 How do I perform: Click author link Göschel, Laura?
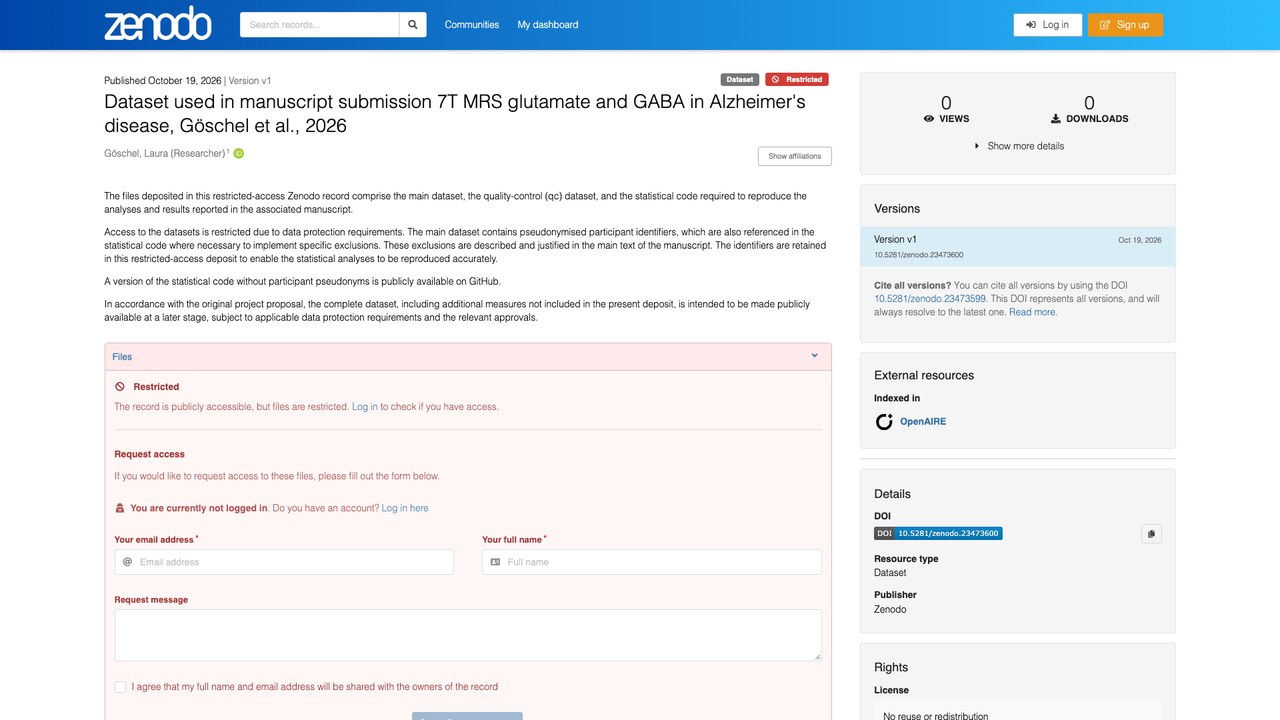[165, 153]
